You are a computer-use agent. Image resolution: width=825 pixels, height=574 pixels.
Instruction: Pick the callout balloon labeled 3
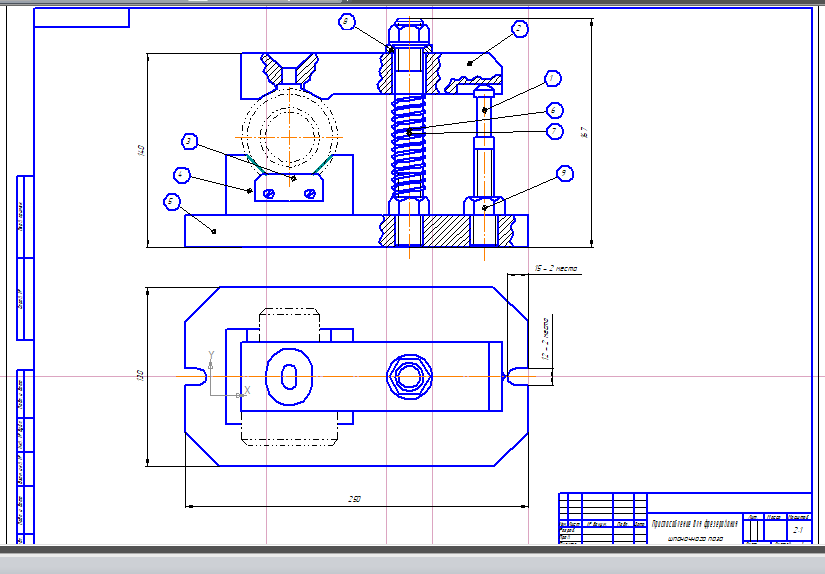tap(189, 141)
